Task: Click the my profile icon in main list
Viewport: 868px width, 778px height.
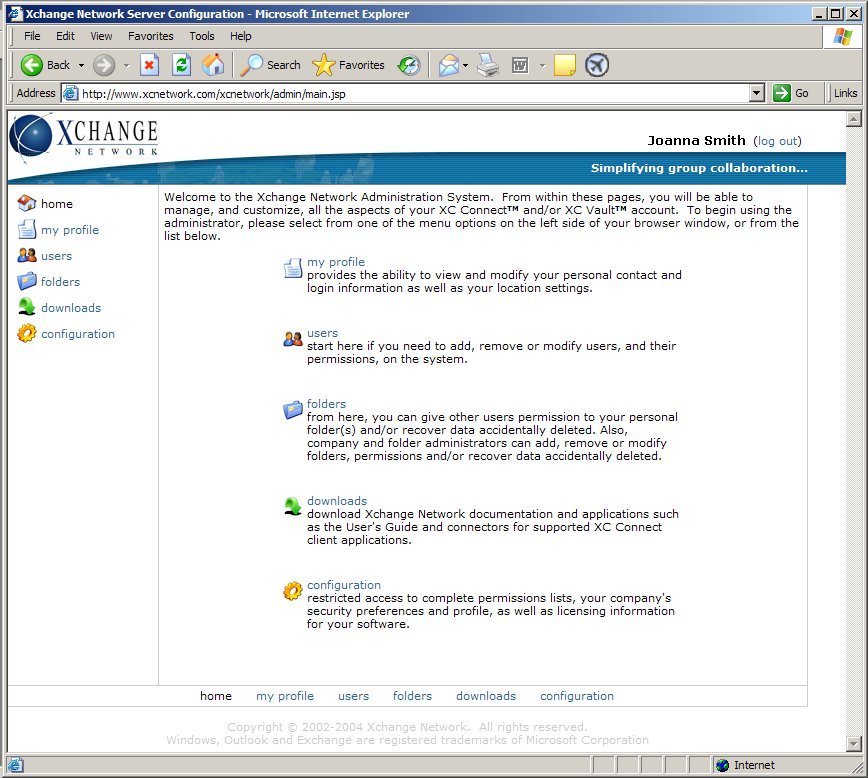Action: (x=293, y=268)
